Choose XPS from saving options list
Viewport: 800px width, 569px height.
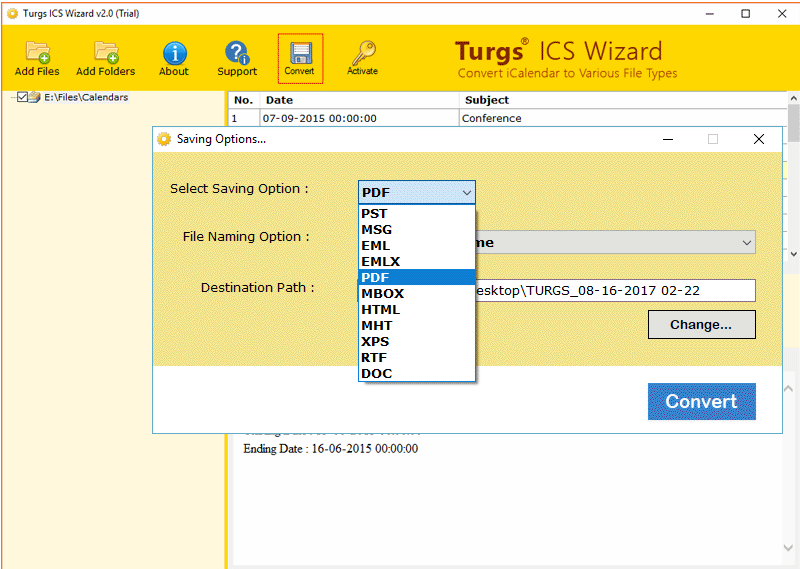point(417,341)
